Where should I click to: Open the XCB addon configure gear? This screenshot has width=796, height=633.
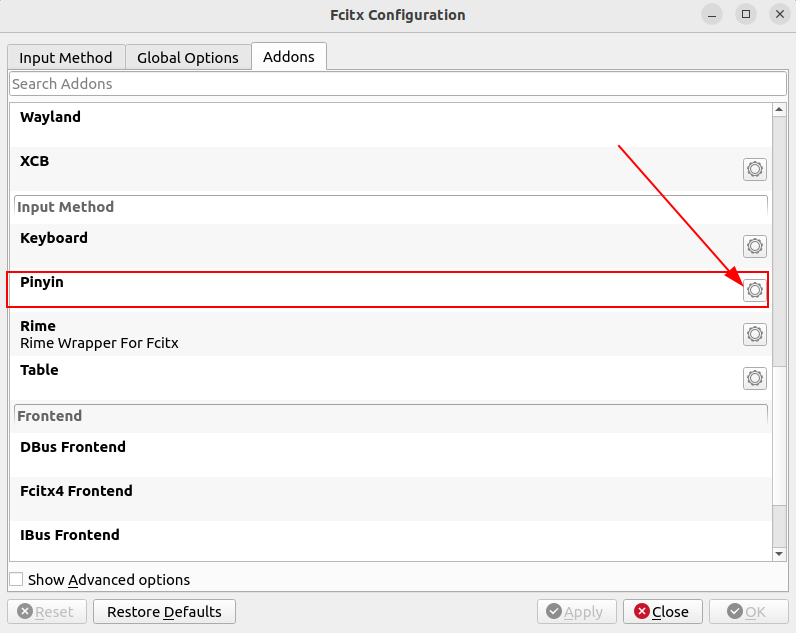754,169
